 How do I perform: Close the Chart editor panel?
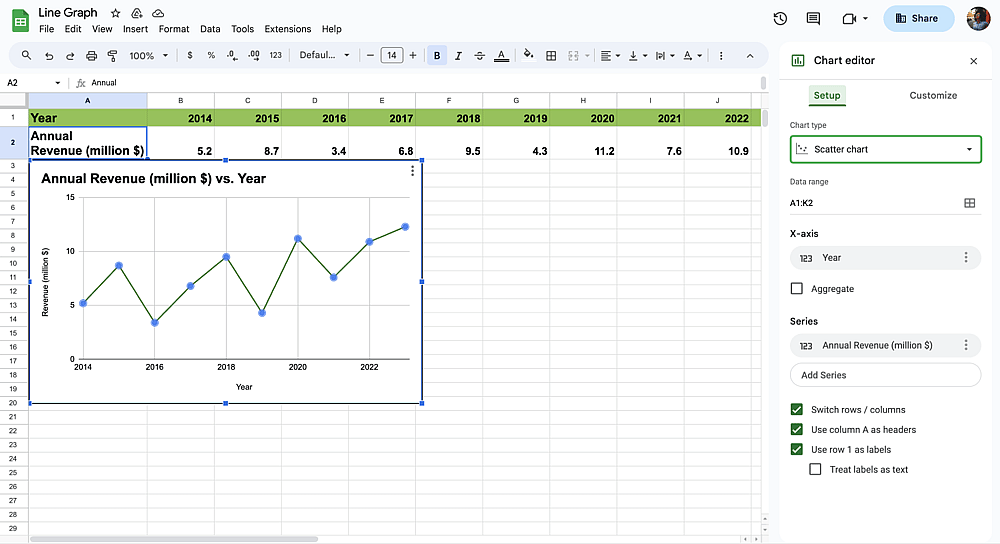point(973,61)
